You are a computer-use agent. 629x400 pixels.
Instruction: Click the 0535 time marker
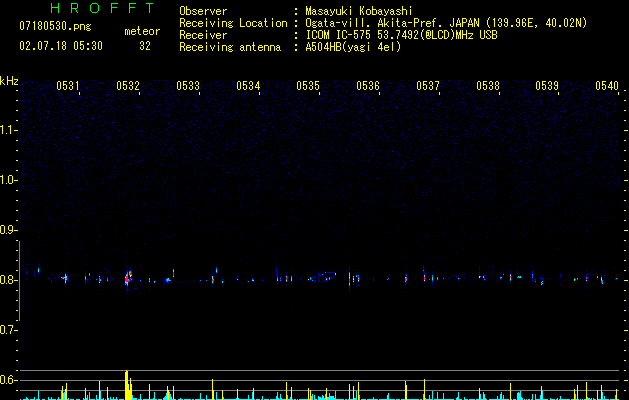[x=308, y=86]
